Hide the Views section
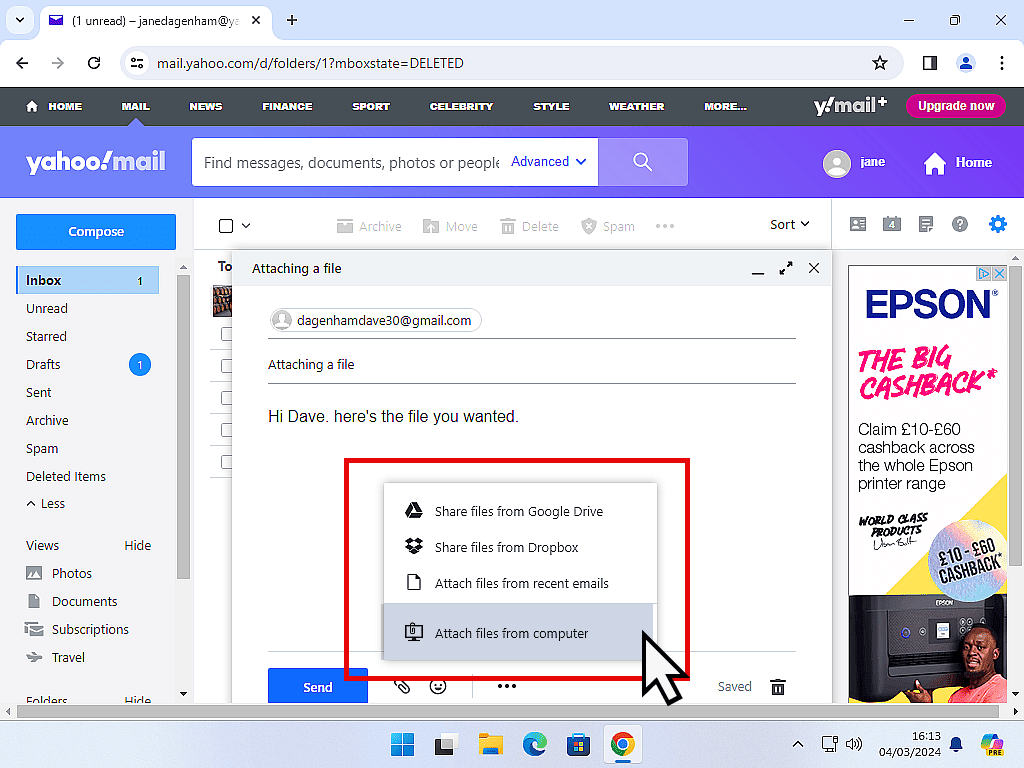This screenshot has width=1024, height=768. [x=138, y=545]
